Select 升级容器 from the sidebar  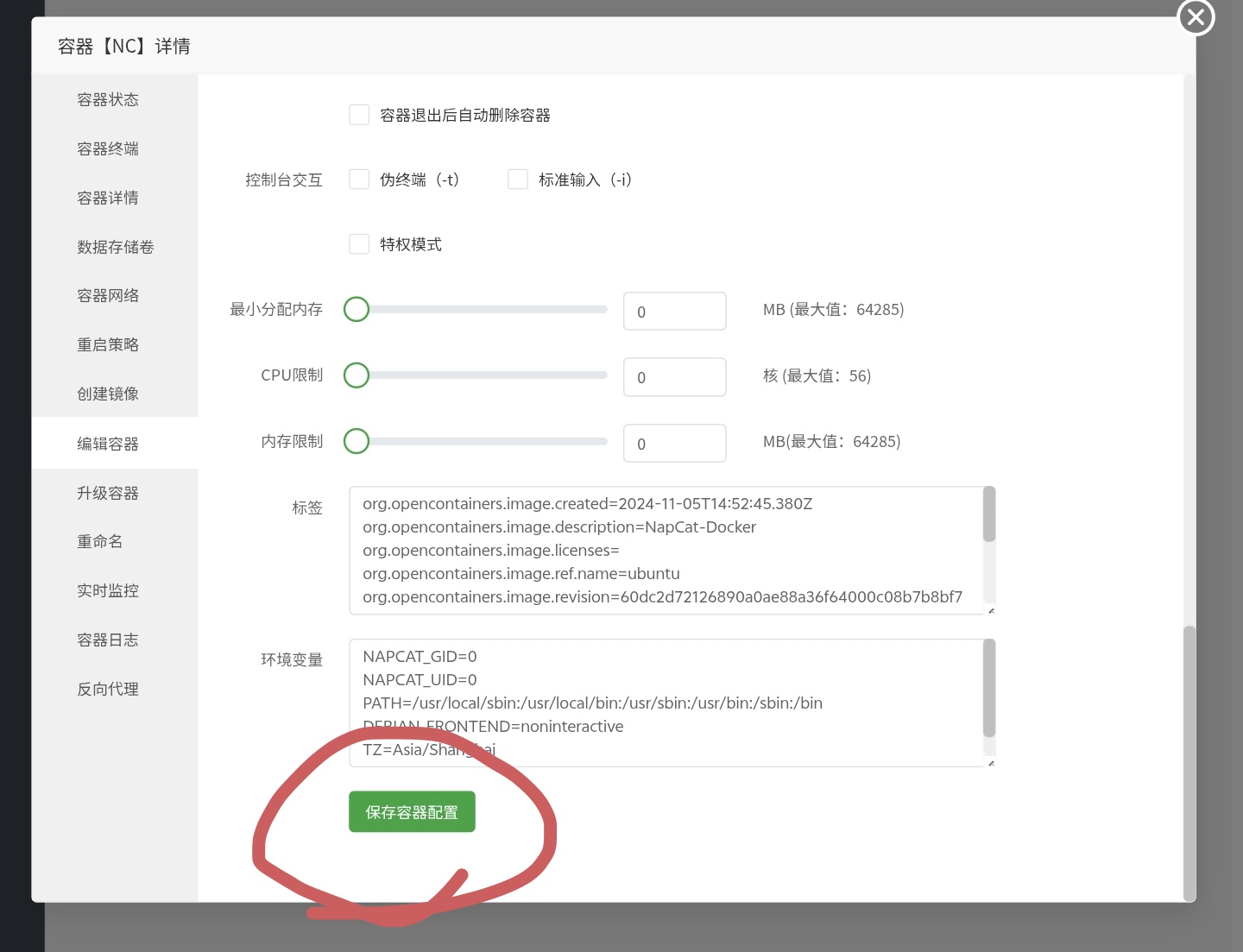click(x=108, y=494)
